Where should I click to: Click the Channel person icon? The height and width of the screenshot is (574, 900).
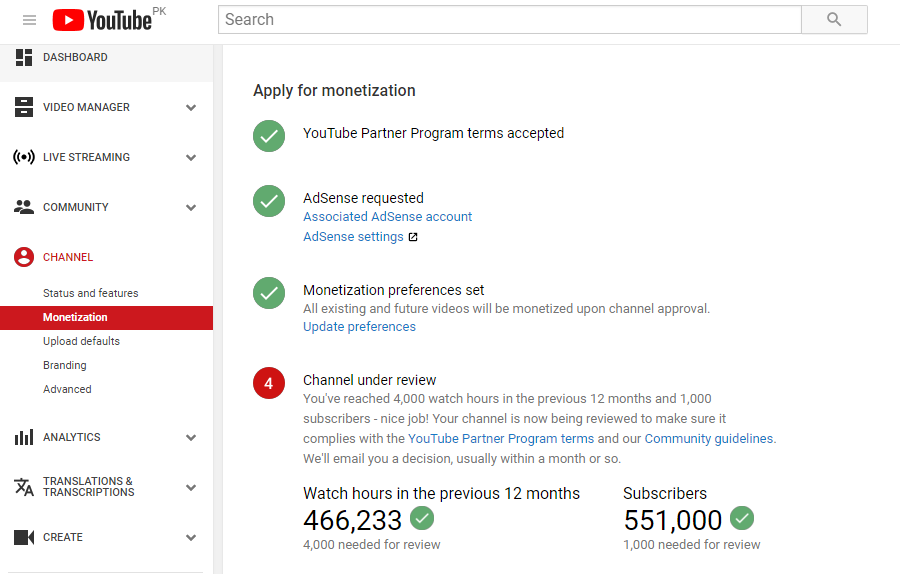tap(24, 257)
